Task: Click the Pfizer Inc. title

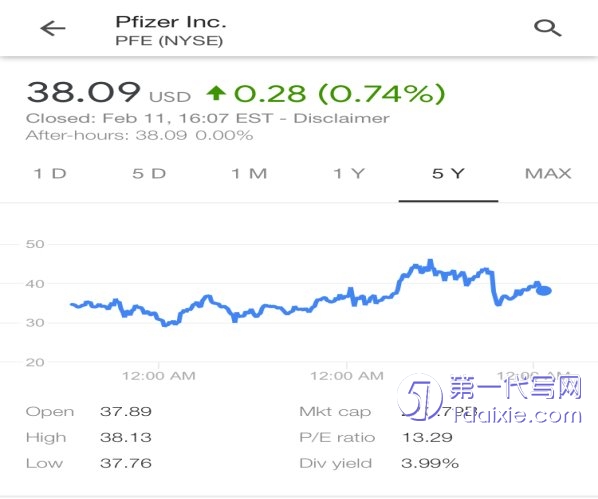Action: (171, 22)
